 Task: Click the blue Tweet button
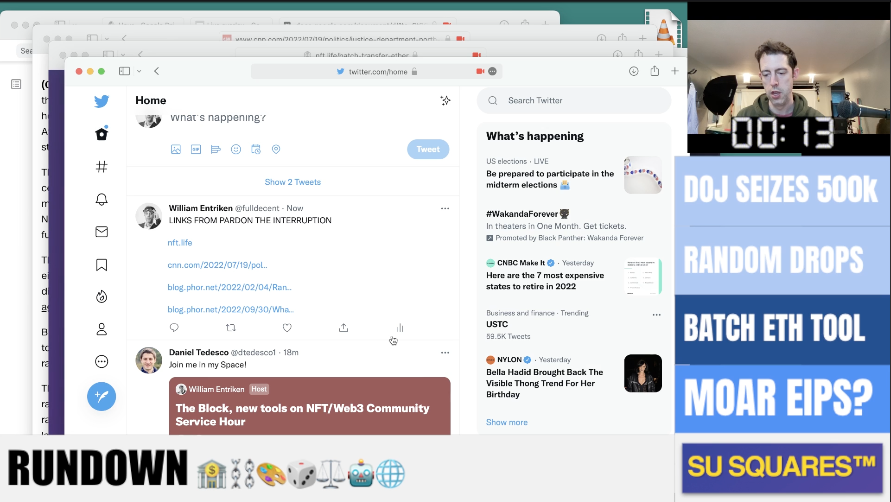(428, 149)
